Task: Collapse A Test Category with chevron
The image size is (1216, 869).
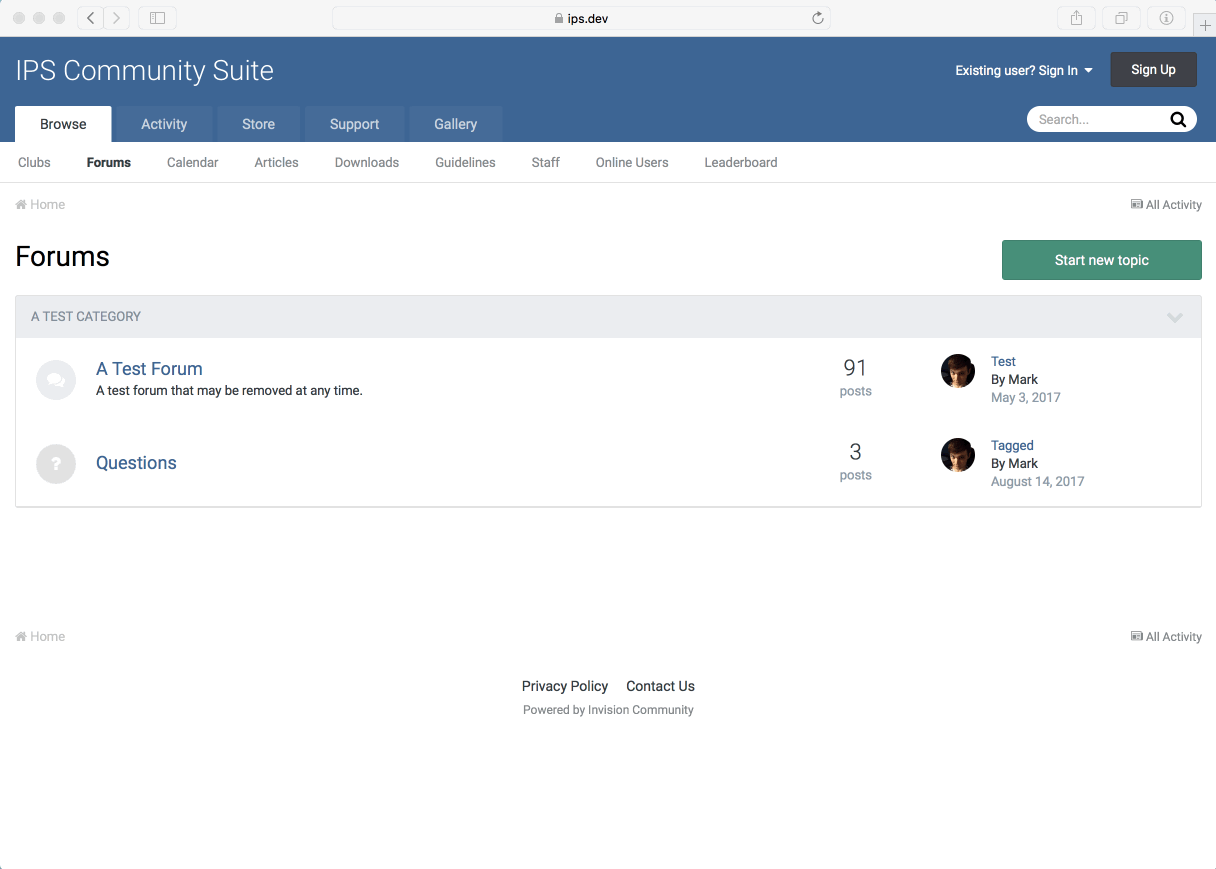Action: [1175, 317]
